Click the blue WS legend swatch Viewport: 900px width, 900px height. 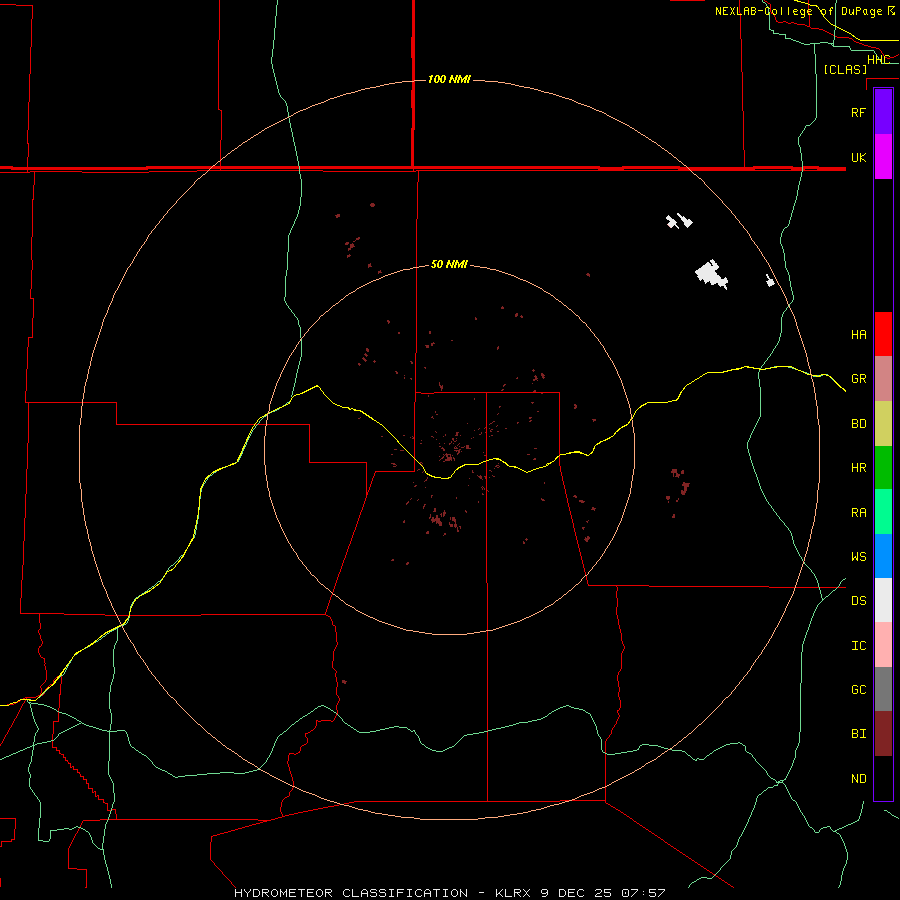click(883, 556)
